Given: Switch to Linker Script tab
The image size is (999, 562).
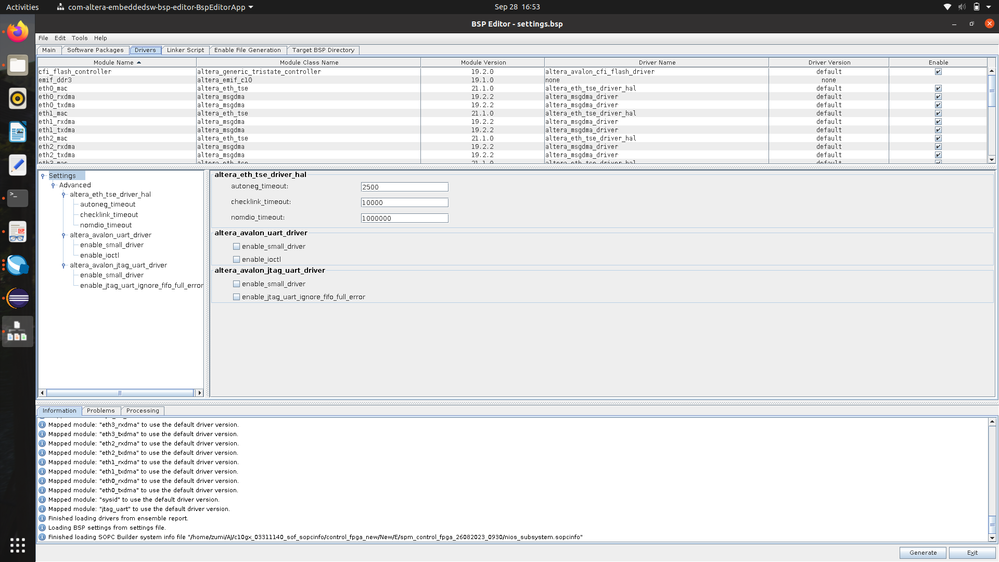Looking at the screenshot, I should click(185, 50).
